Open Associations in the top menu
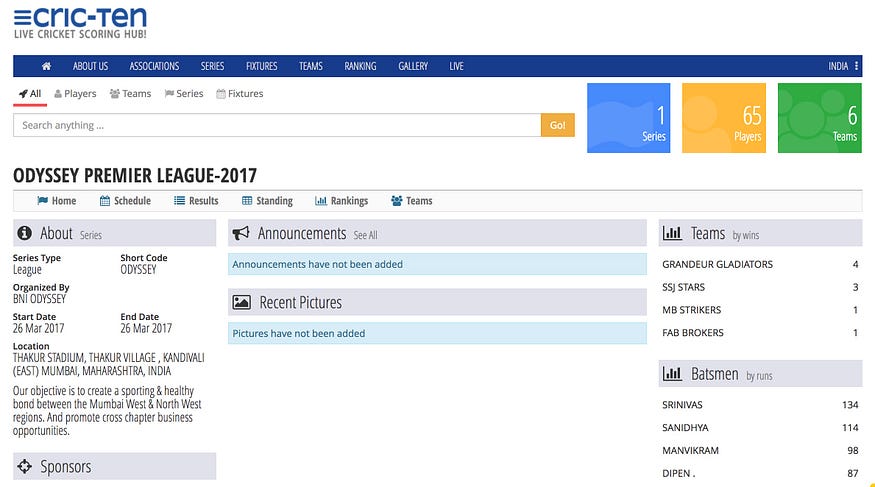The image size is (875, 487). point(154,66)
